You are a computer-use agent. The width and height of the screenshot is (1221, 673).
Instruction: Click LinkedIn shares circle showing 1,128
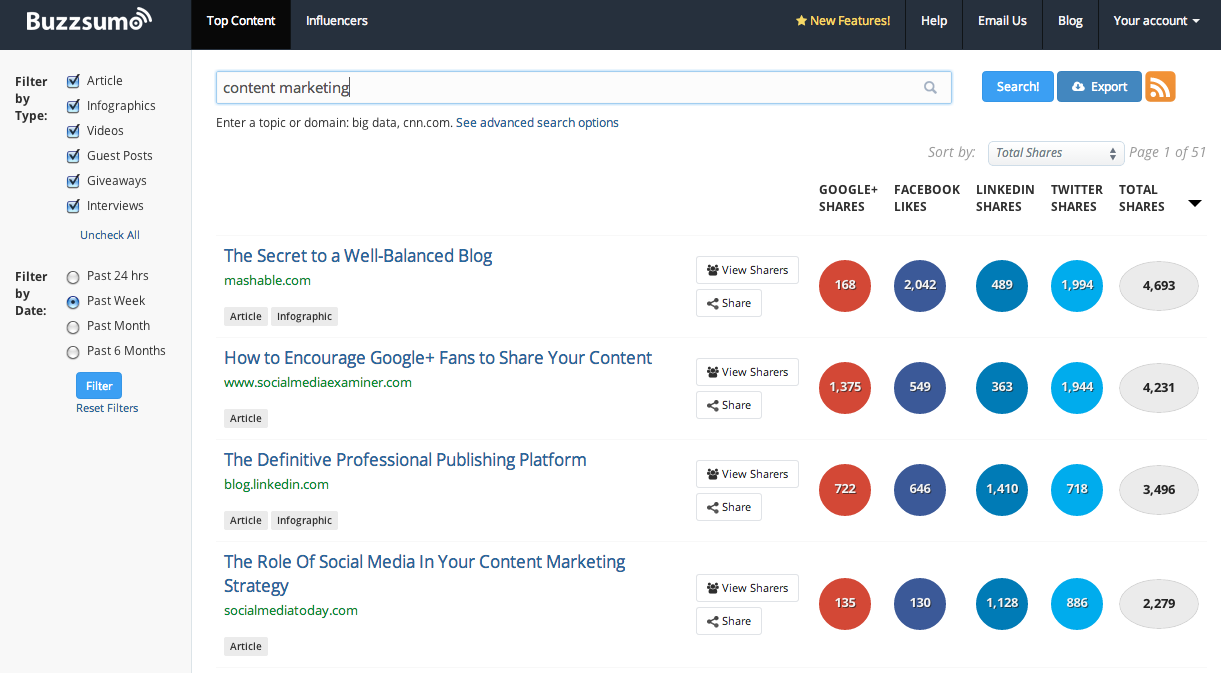[1002, 603]
